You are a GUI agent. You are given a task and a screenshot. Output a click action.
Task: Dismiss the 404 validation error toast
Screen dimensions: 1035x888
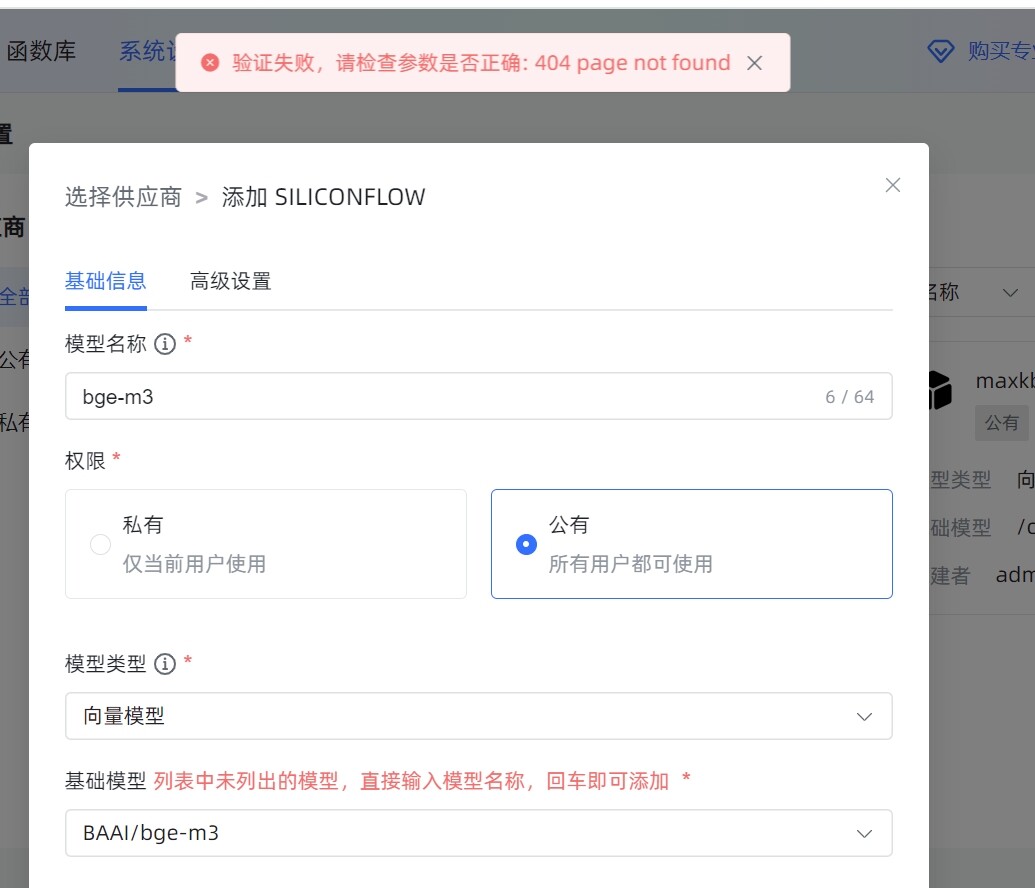[754, 63]
